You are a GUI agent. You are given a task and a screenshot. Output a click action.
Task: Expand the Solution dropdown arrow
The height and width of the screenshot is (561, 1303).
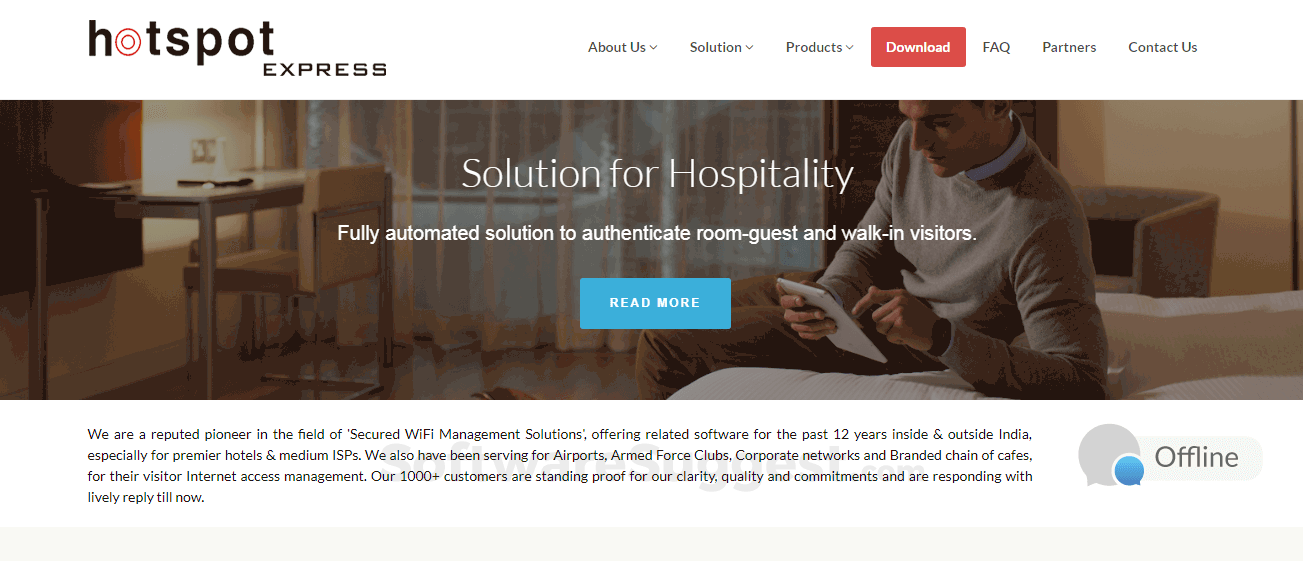pyautogui.click(x=749, y=47)
